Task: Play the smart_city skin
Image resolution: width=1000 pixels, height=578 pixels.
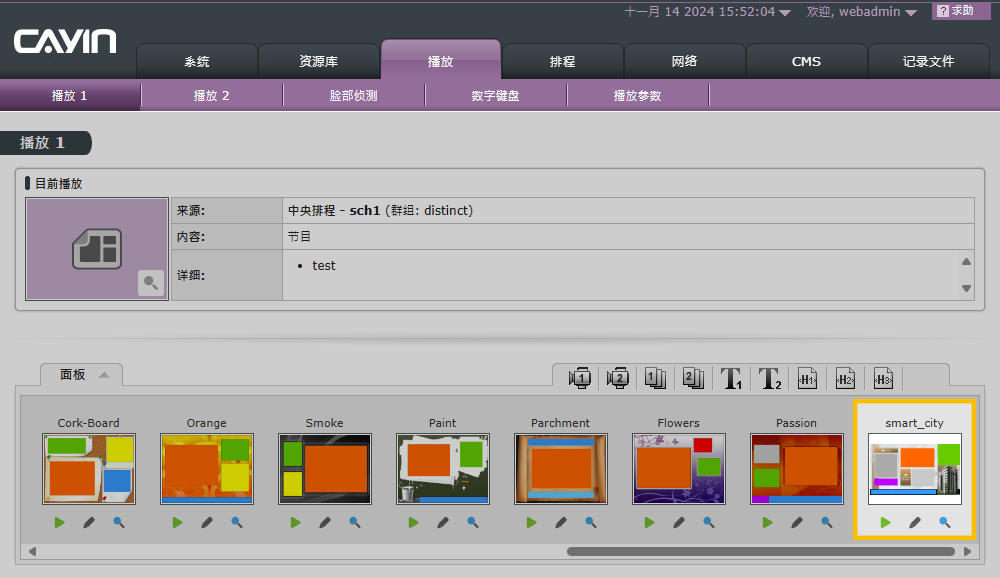Action: 885,522
